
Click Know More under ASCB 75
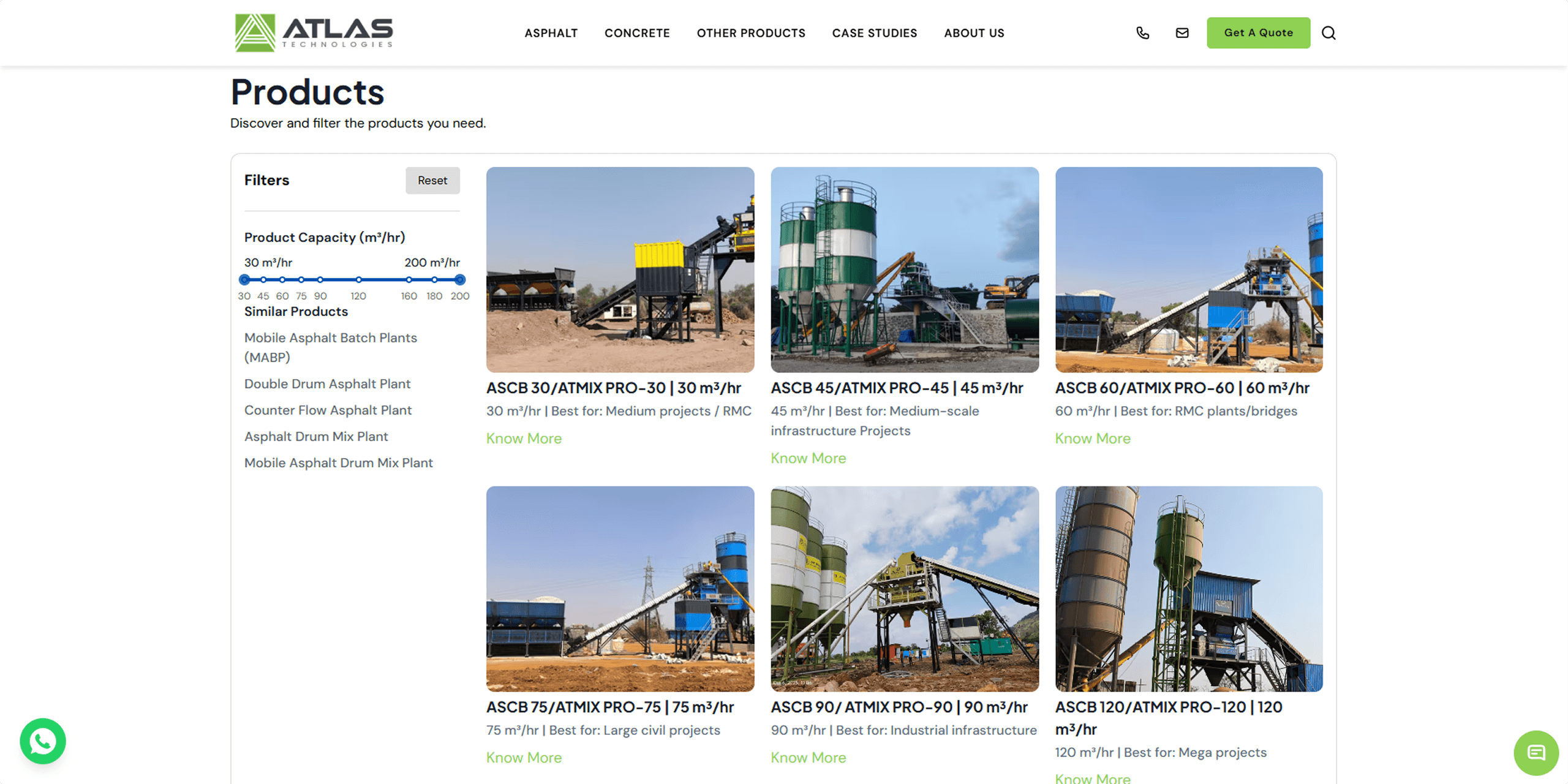pyautogui.click(x=524, y=758)
